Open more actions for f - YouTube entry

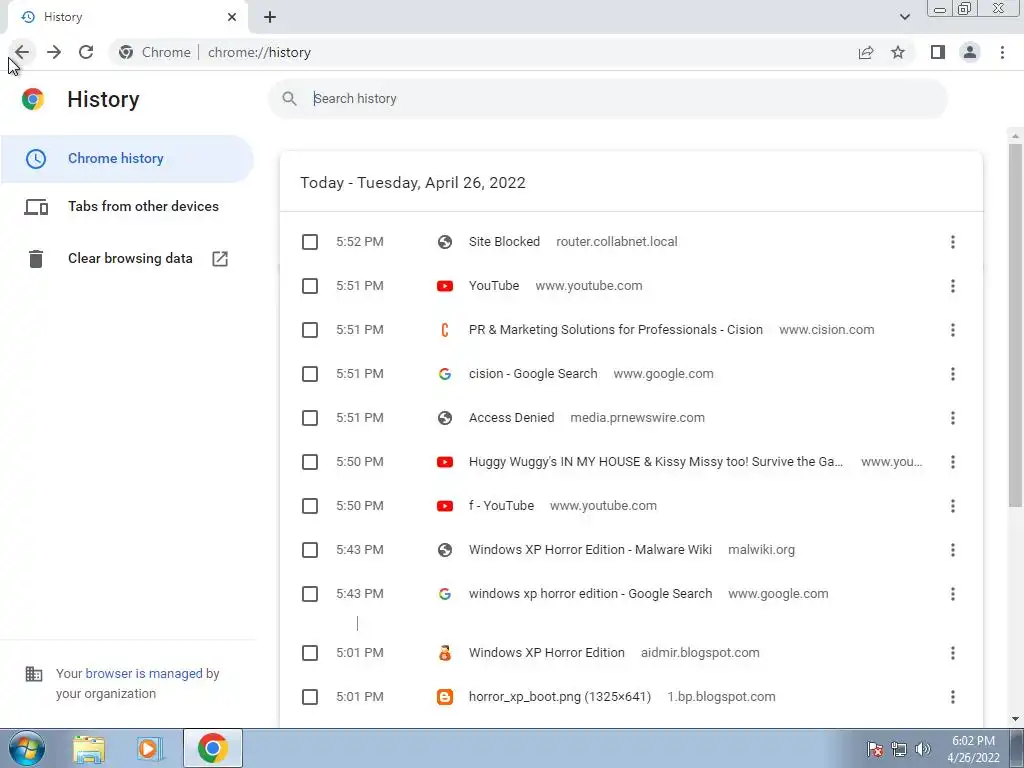click(953, 506)
